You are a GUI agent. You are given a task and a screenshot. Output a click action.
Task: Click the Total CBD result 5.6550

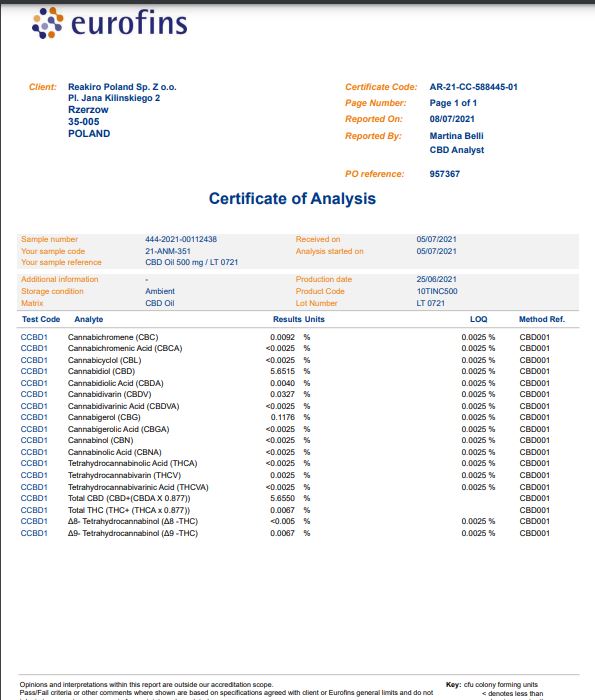click(282, 498)
